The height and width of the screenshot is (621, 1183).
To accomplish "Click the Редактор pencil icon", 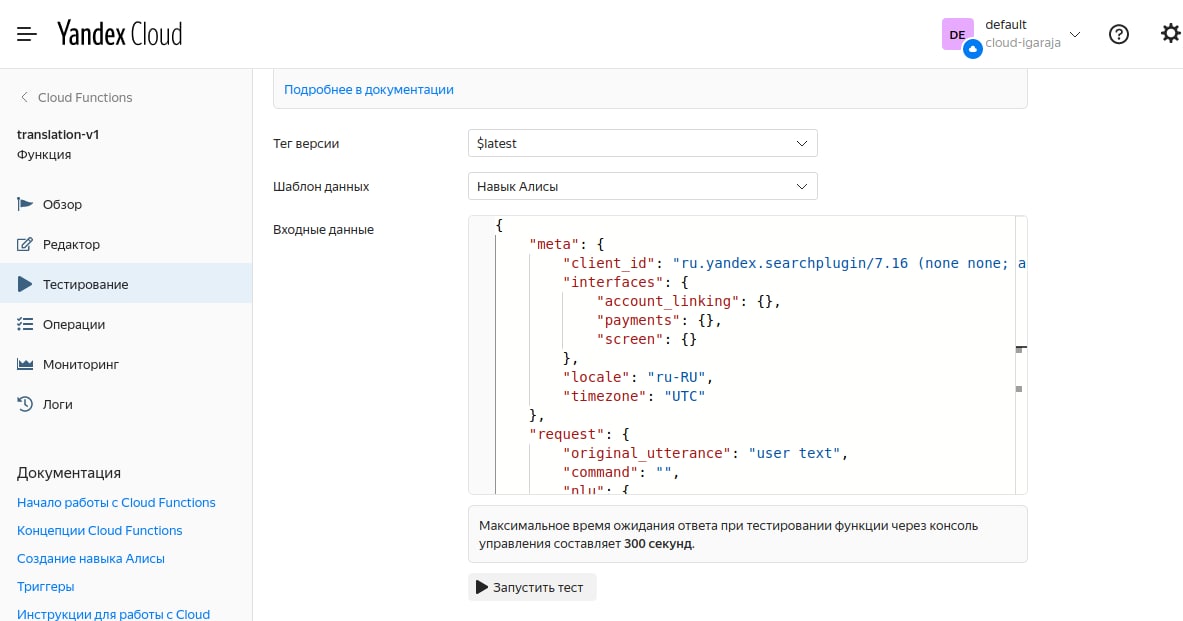I will [x=25, y=244].
